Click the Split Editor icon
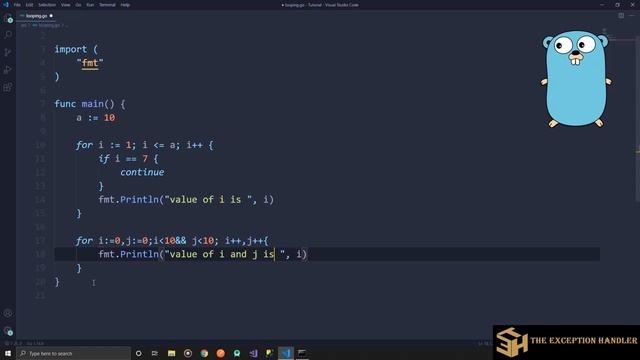640x360 pixels. tap(621, 16)
